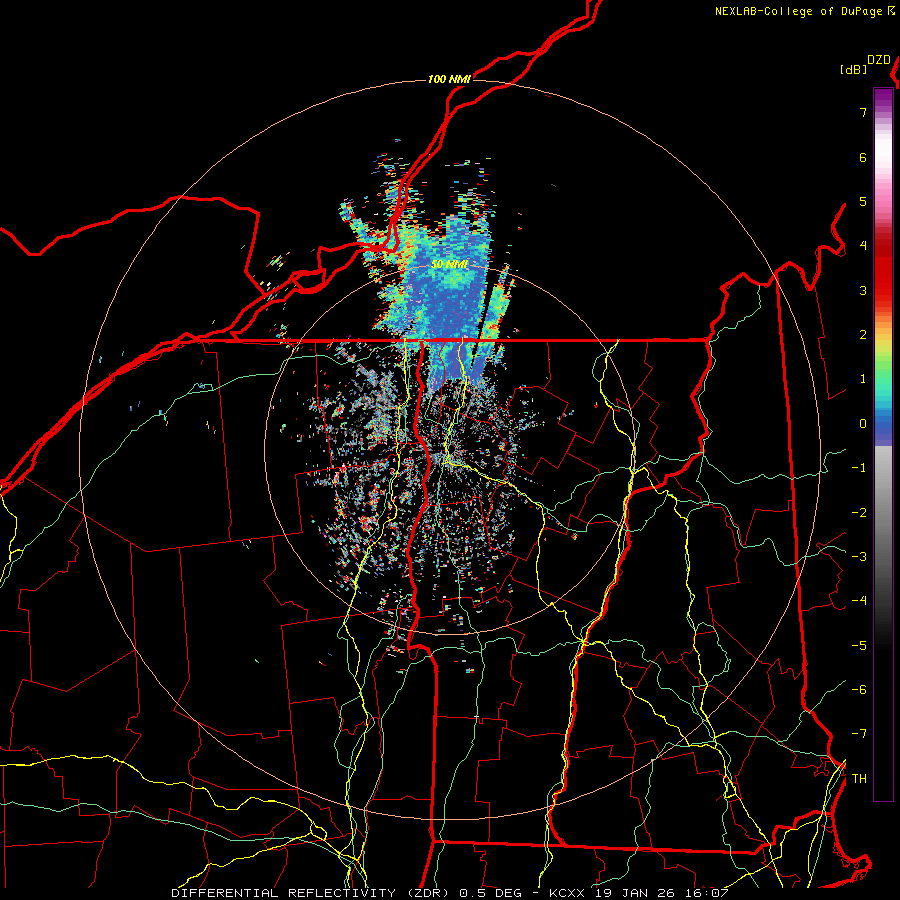The width and height of the screenshot is (900, 900).
Task: Click the 4 dB value on the color scale
Action: pyautogui.click(x=863, y=246)
